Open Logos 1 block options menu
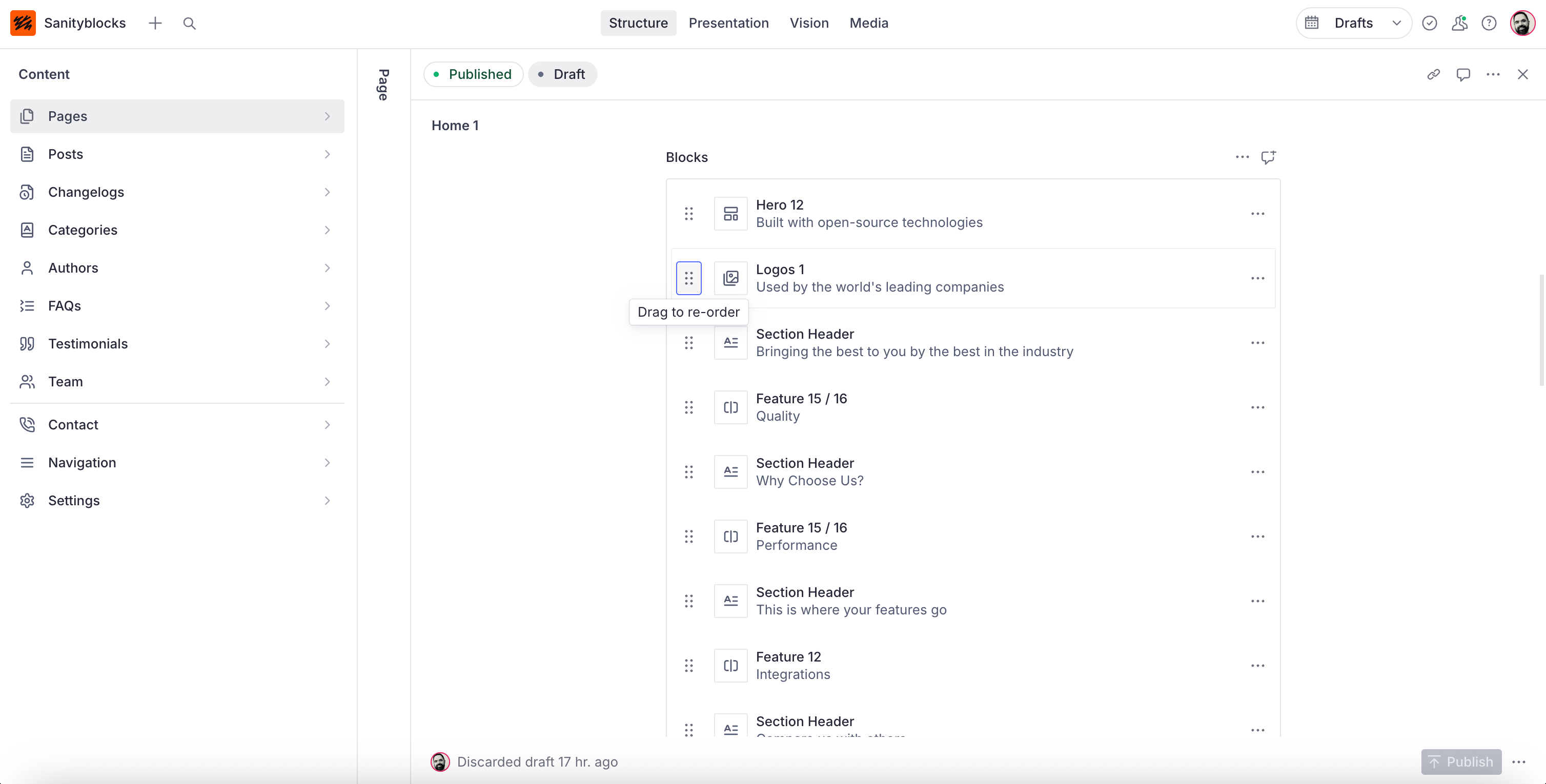 click(x=1257, y=278)
